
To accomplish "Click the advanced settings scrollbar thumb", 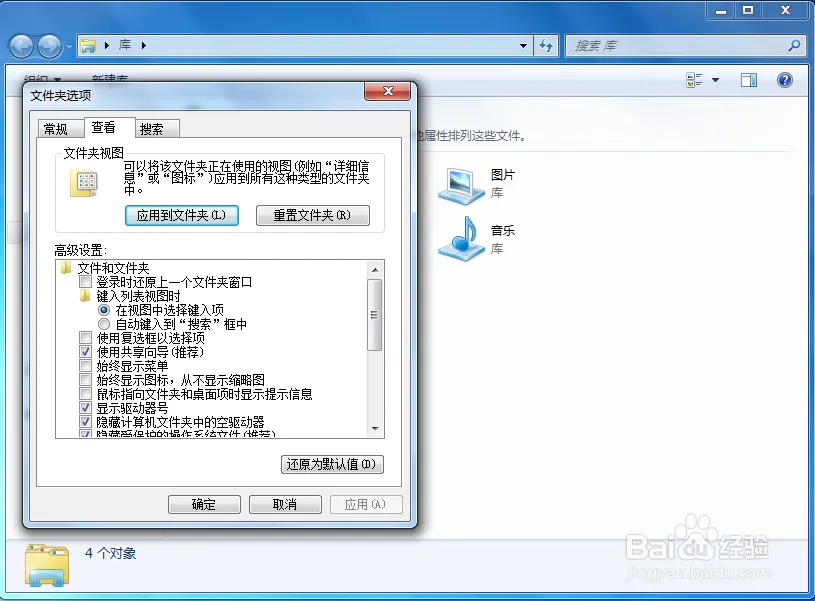I will (374, 315).
